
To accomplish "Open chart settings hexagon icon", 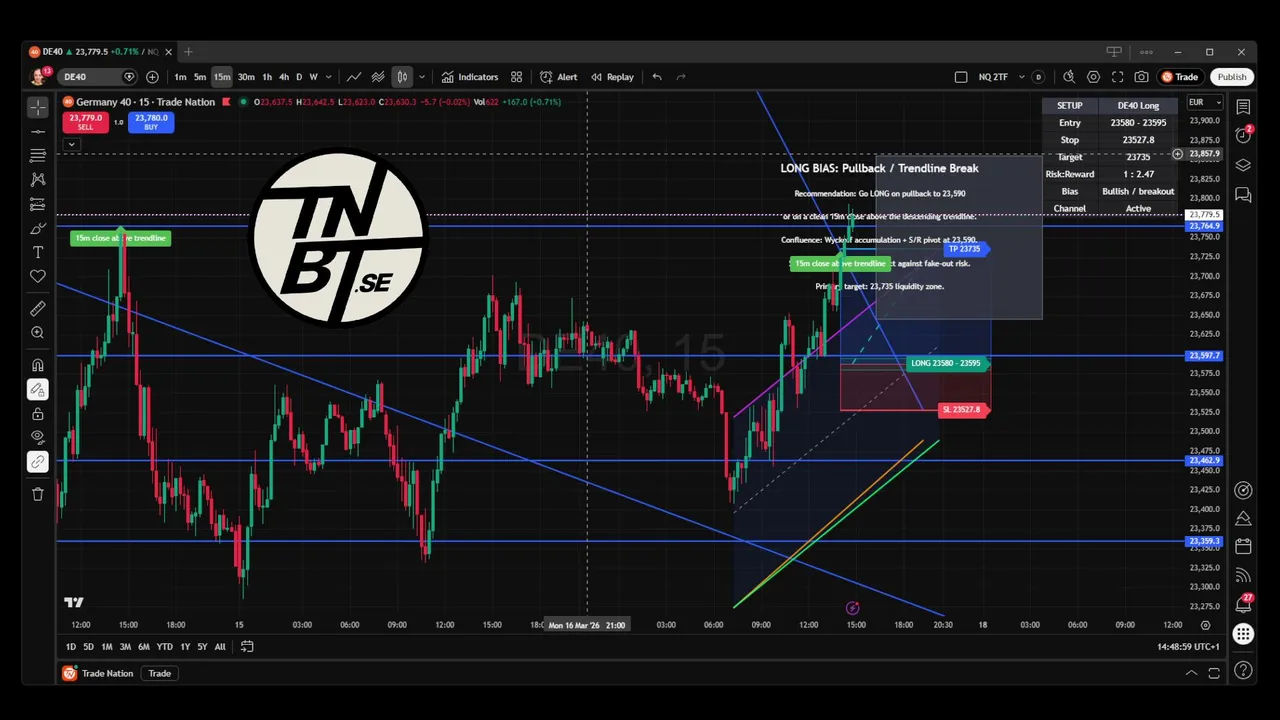I will (1093, 77).
